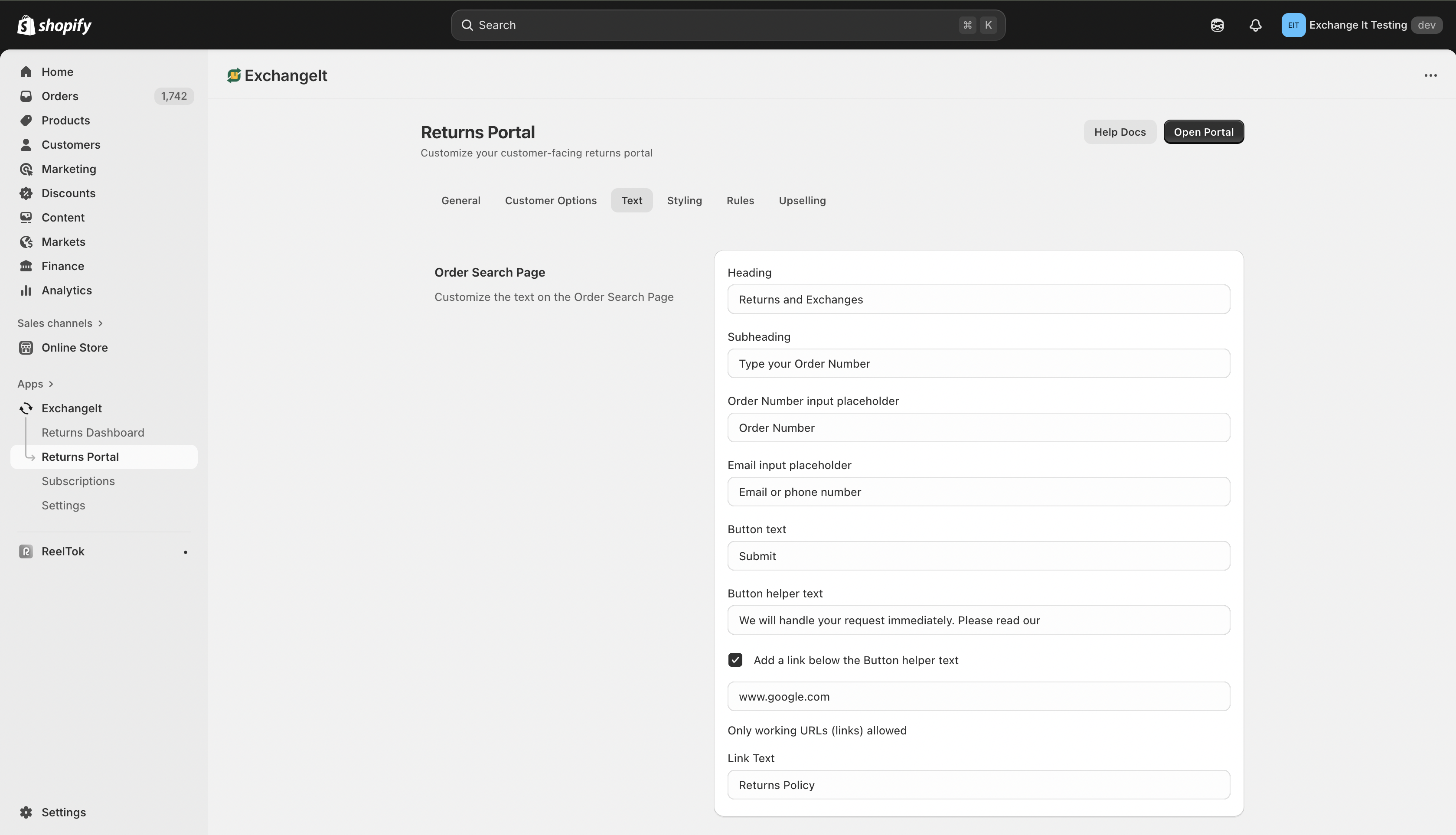Uncheck Add a link below Button helper text
This screenshot has height=835, width=1456.
[x=735, y=660]
